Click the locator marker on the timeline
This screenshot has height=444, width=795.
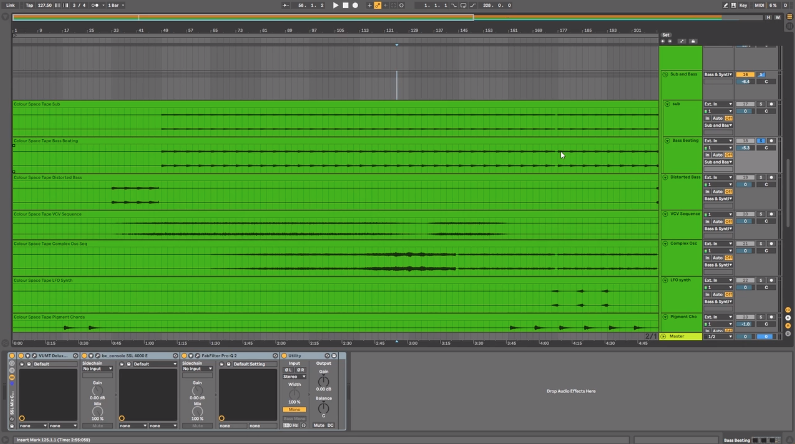click(396, 45)
